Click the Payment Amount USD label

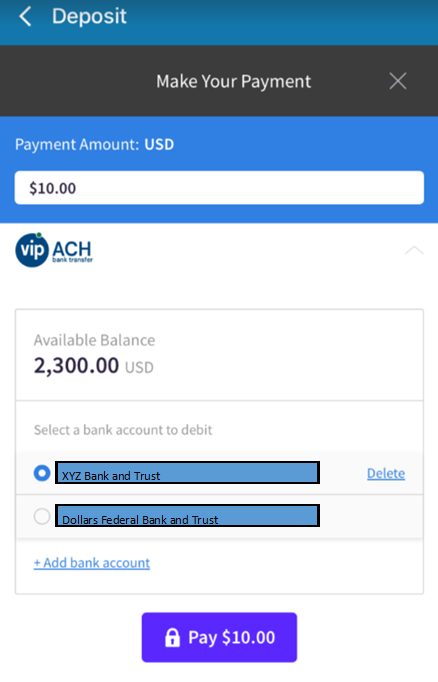94,144
